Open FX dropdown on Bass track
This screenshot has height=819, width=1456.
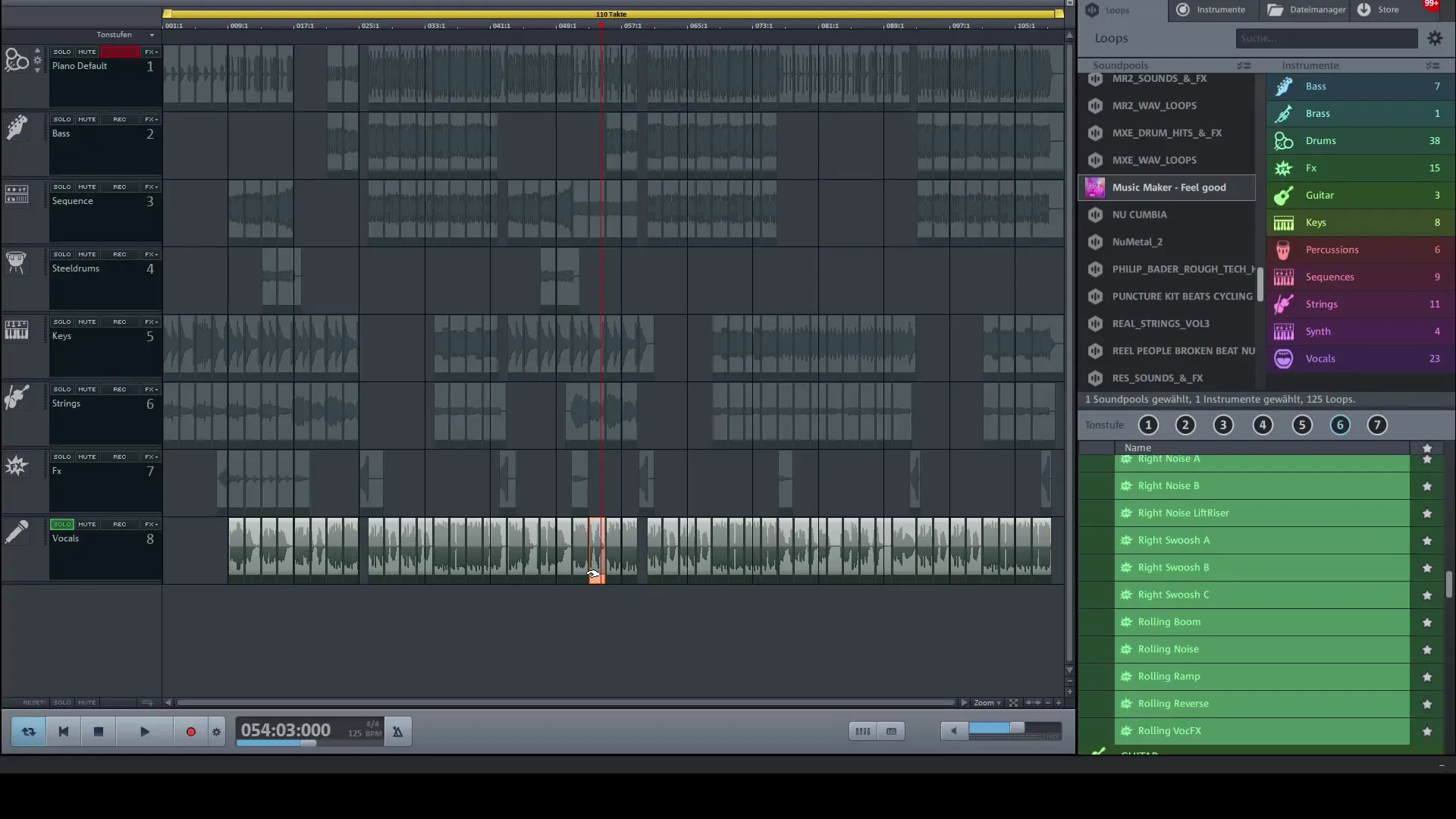152,119
